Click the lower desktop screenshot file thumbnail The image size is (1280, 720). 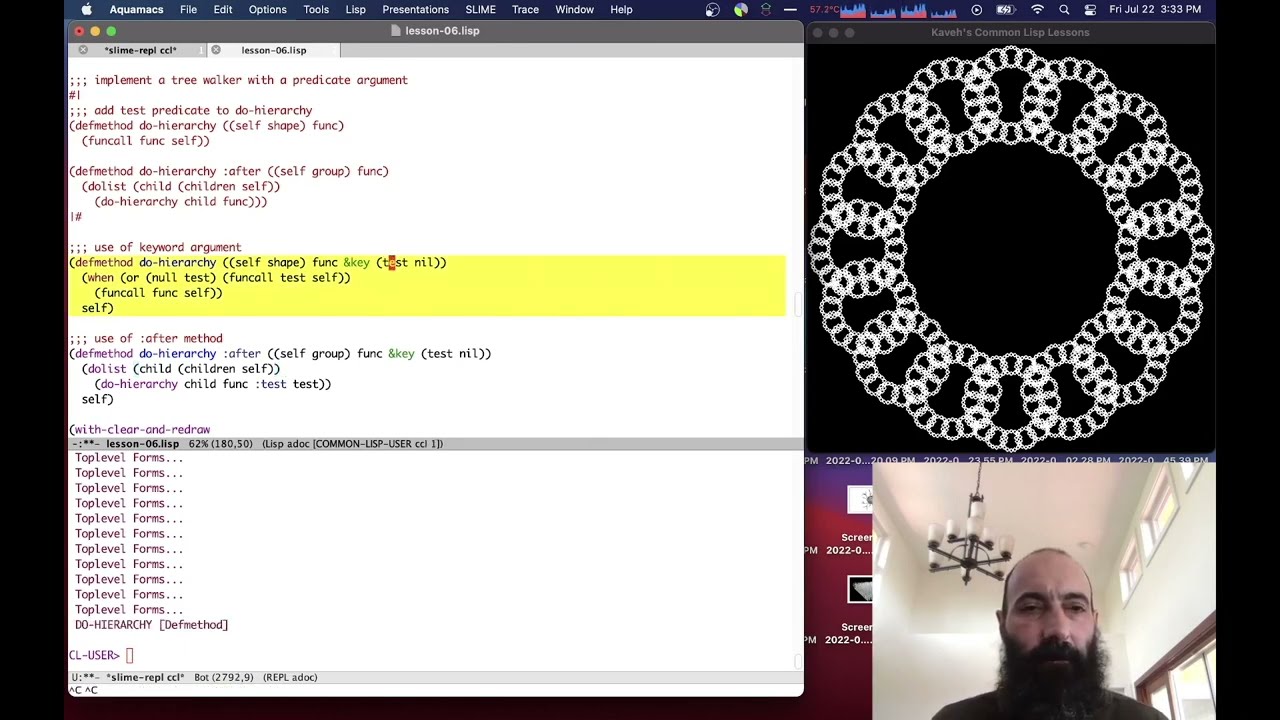tap(860, 590)
